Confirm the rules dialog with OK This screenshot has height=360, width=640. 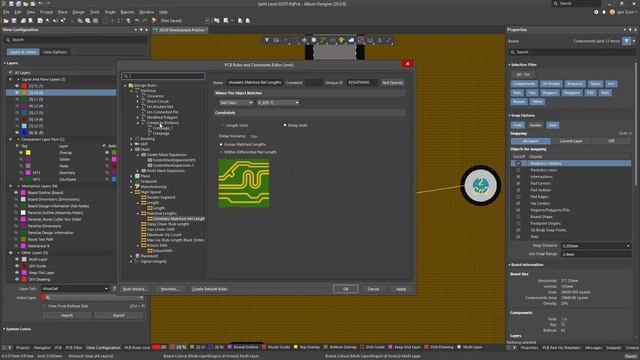click(x=346, y=289)
